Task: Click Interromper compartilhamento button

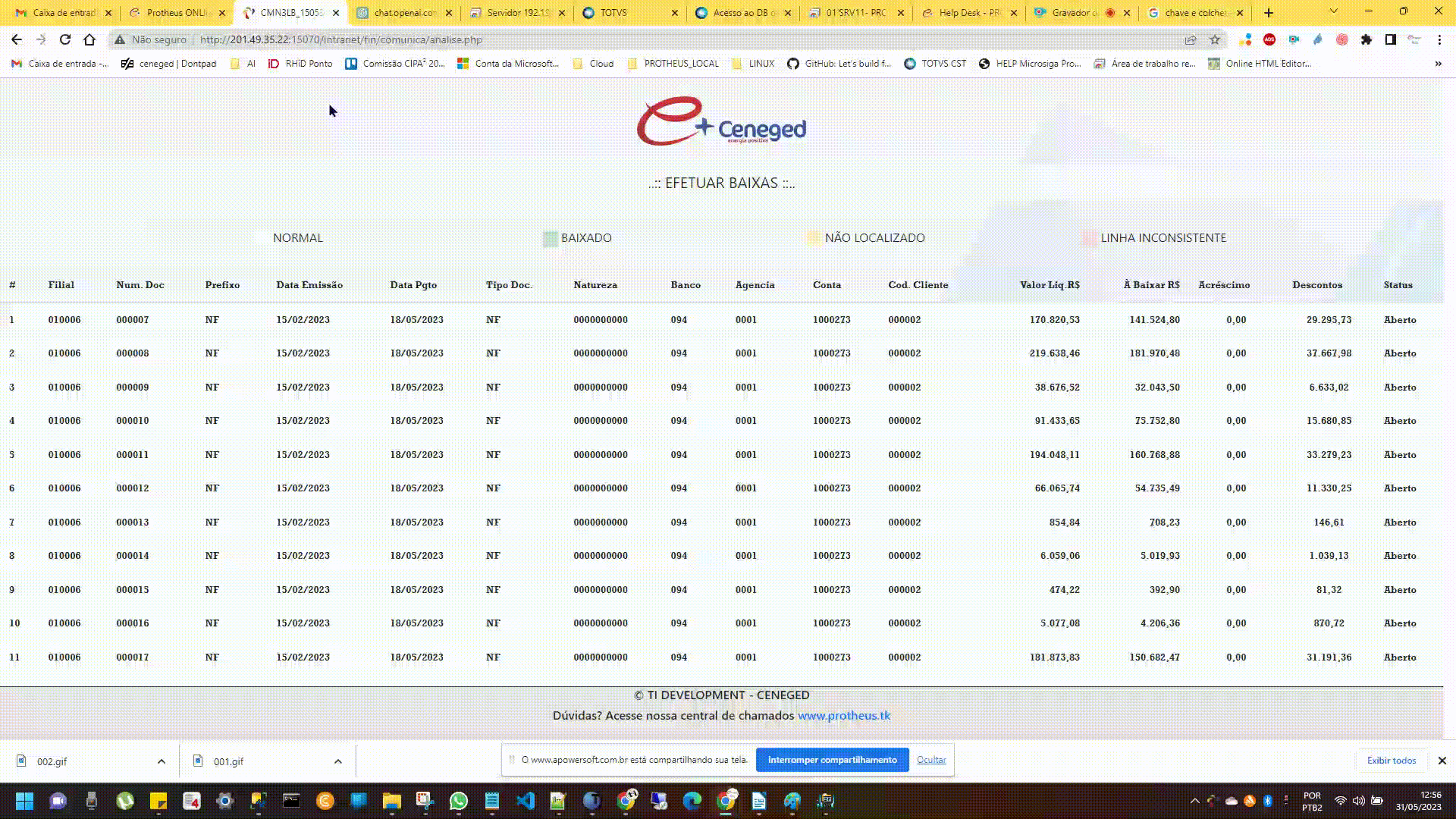Action: click(832, 760)
